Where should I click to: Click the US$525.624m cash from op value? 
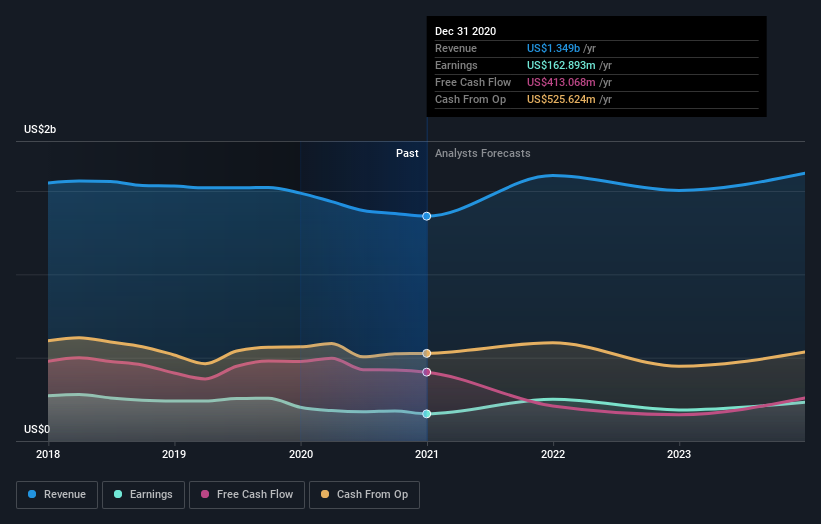[561, 99]
